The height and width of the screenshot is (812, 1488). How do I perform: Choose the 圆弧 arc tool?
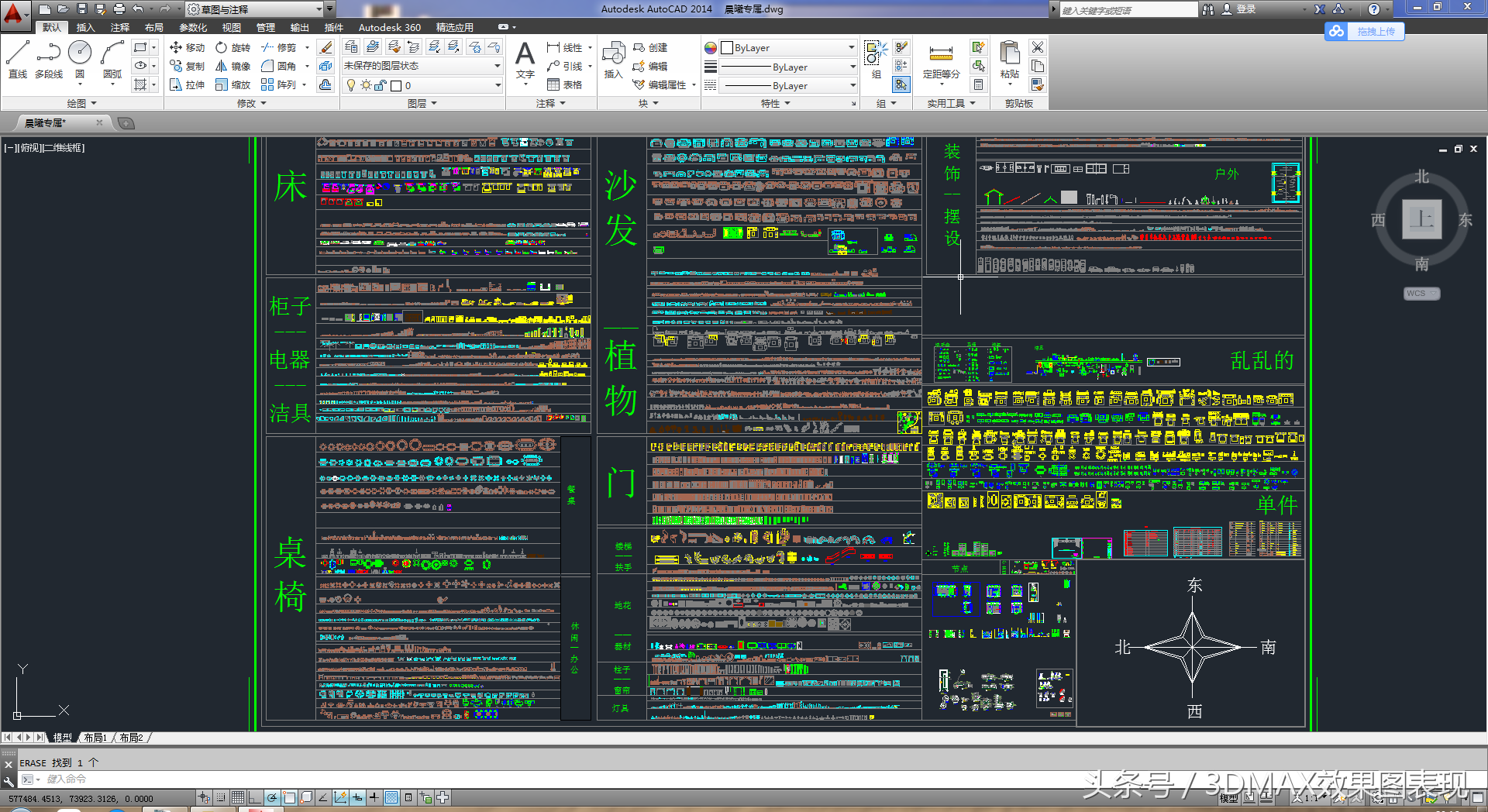[x=112, y=60]
